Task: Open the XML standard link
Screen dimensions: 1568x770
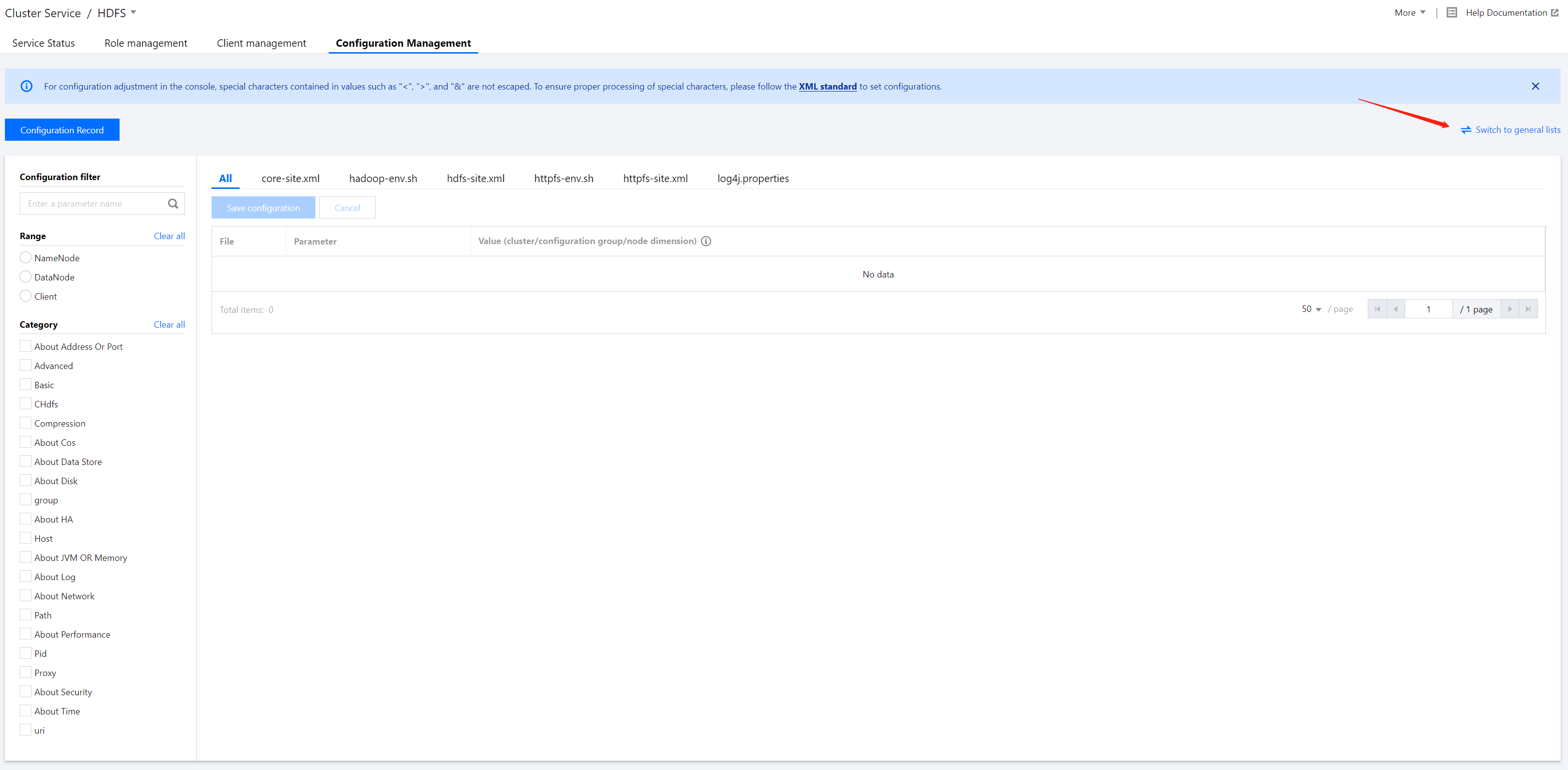Action: (x=827, y=87)
